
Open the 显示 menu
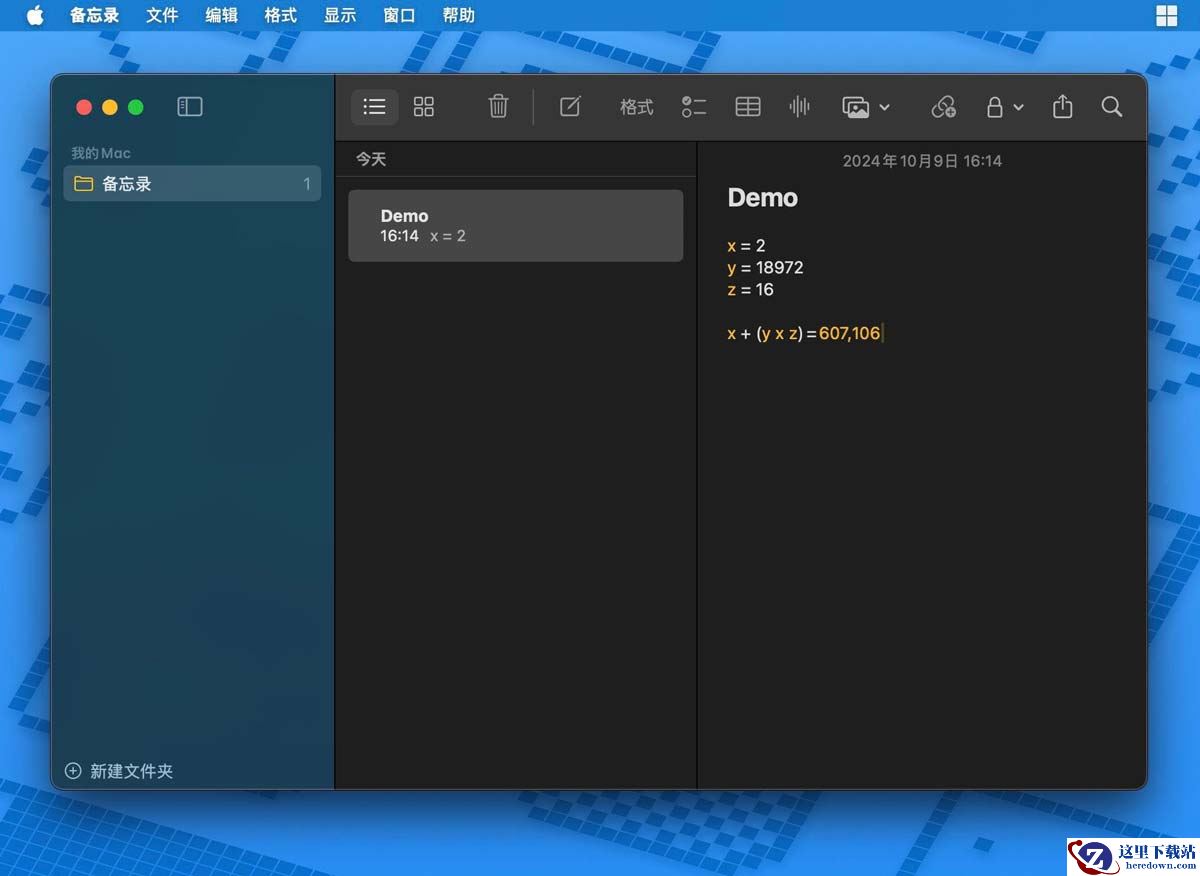(x=340, y=15)
